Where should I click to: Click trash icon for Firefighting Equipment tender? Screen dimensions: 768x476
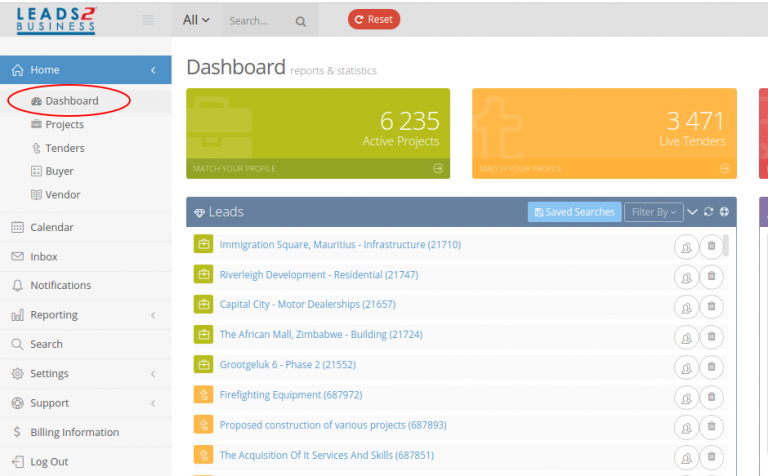(711, 396)
